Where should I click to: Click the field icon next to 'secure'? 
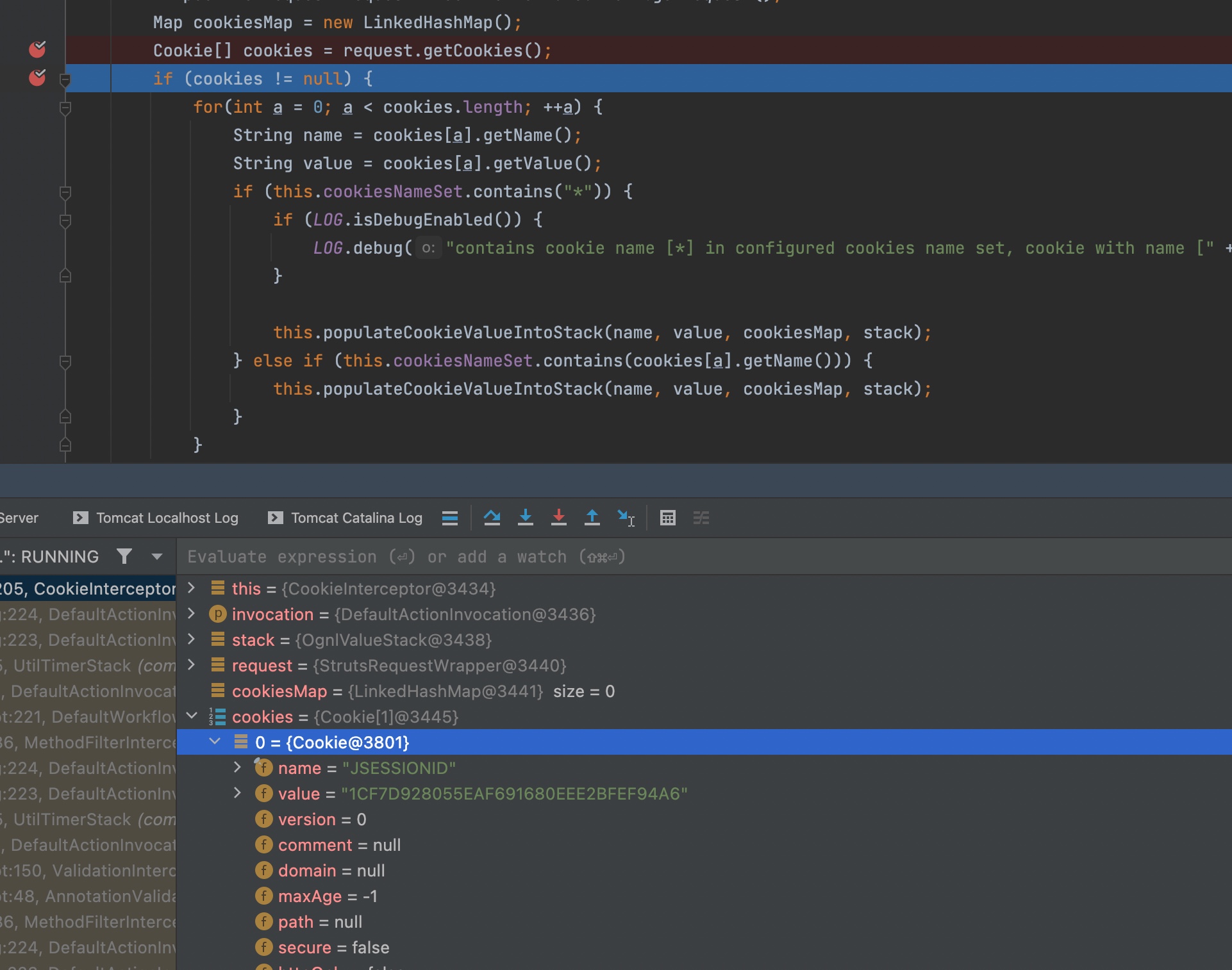pyautogui.click(x=263, y=947)
